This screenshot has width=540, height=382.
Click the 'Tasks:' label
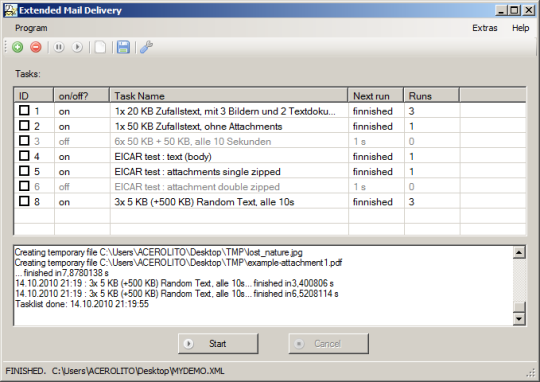(x=28, y=74)
